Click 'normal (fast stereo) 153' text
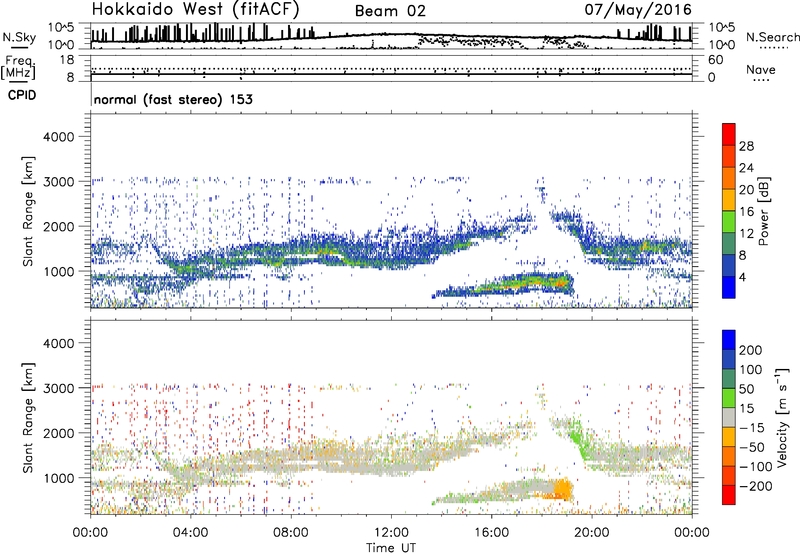The height and width of the screenshot is (554, 800). [173, 99]
